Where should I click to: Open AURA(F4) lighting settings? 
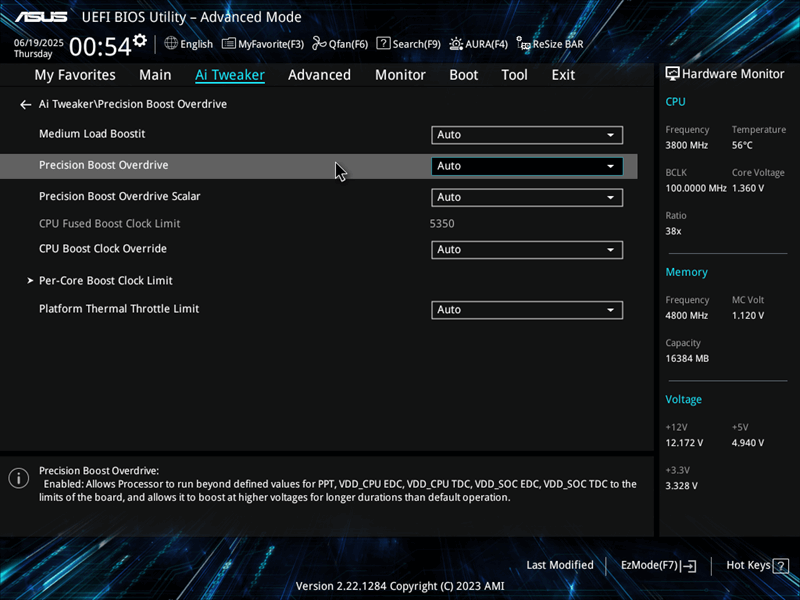[478, 43]
